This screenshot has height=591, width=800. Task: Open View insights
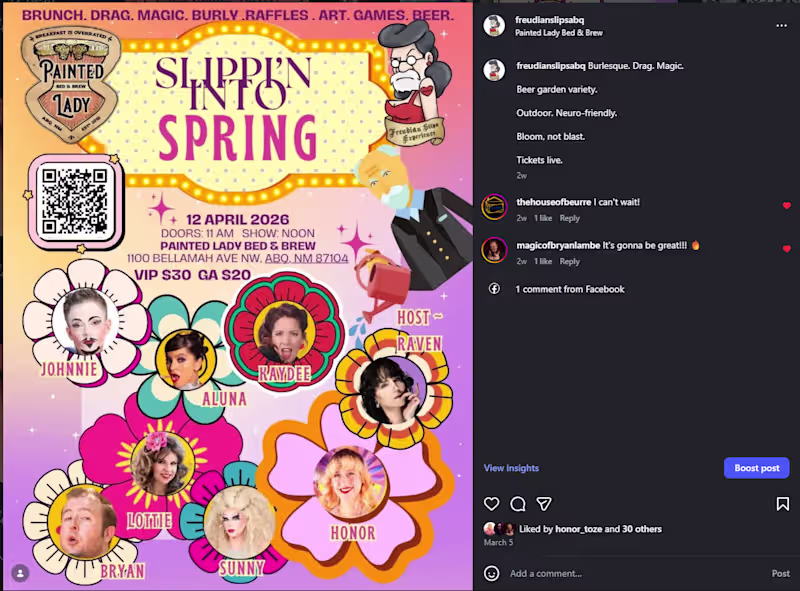click(511, 468)
